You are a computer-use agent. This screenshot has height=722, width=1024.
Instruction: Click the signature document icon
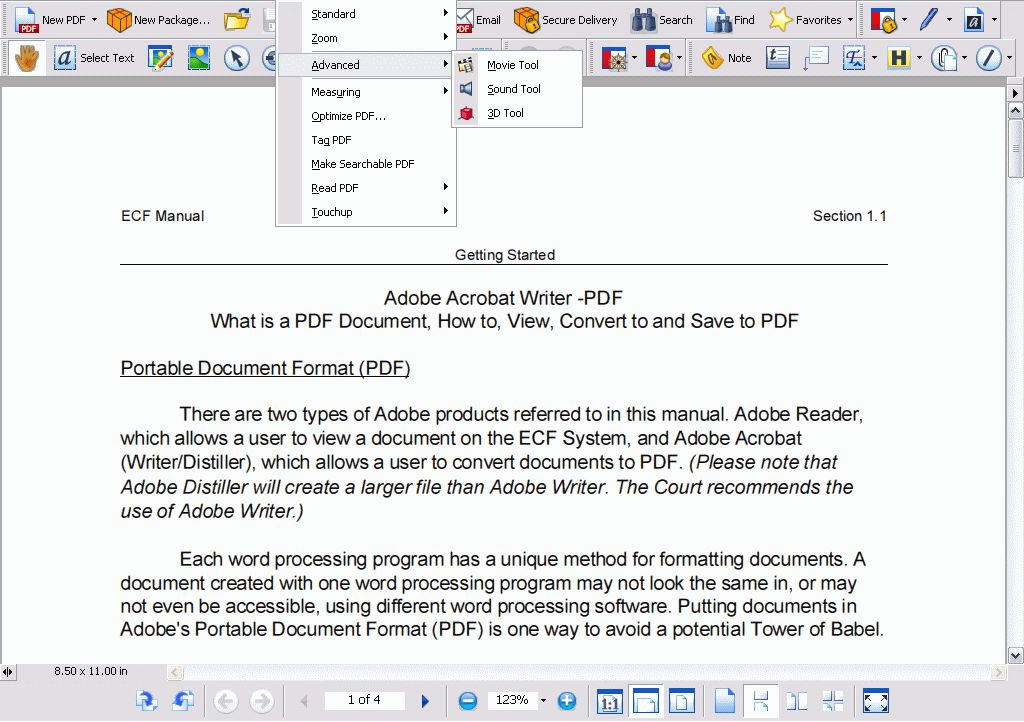point(974,20)
